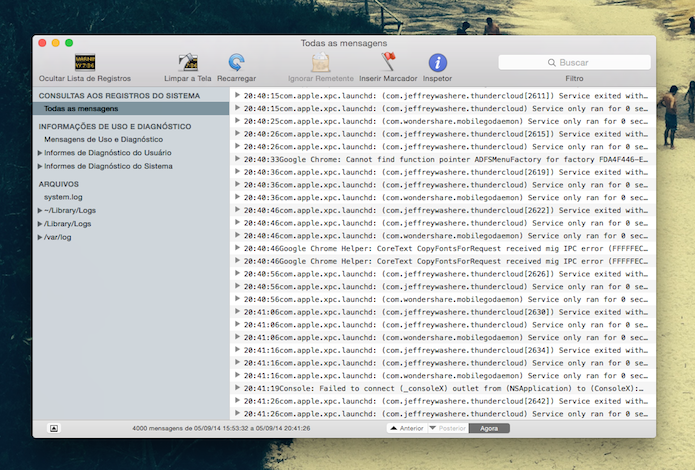This screenshot has height=470, width=695.
Task: Expand Informes de Diagnóstico do Sistema
Action: [40, 166]
